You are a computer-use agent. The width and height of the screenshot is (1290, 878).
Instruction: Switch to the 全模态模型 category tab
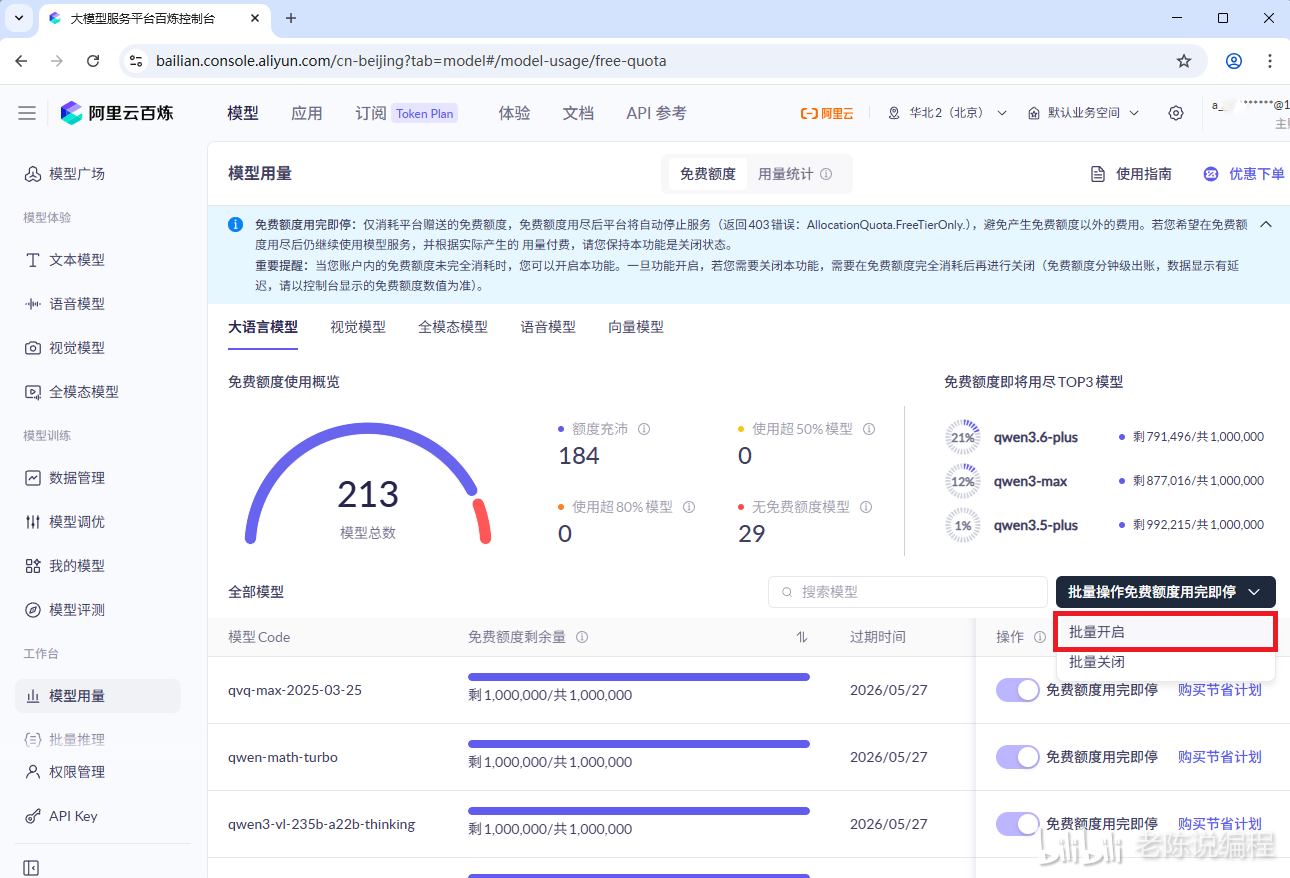453,327
